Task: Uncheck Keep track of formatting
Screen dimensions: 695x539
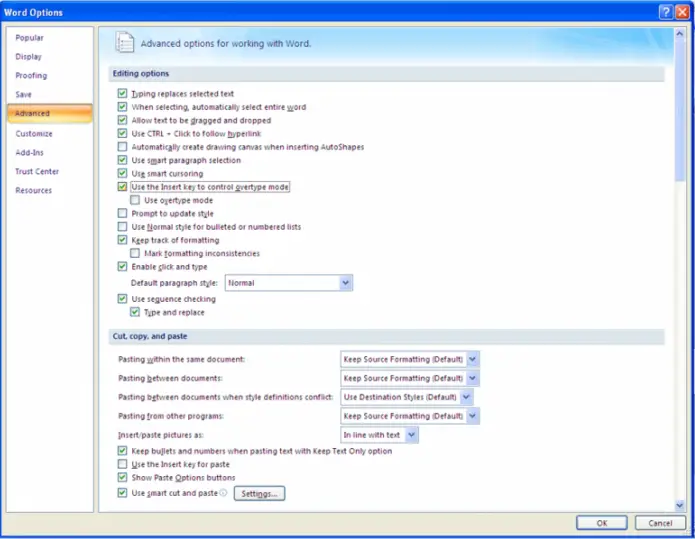Action: pos(122,240)
